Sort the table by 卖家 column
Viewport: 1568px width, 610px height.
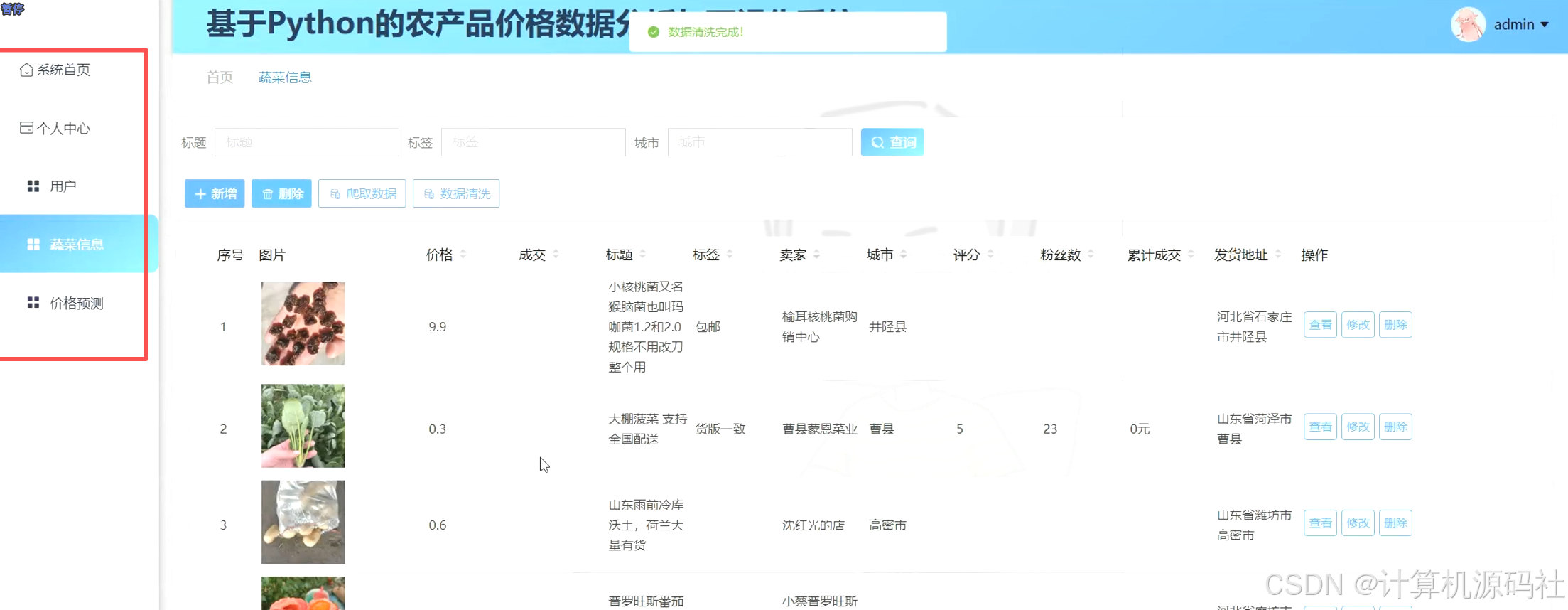click(817, 255)
